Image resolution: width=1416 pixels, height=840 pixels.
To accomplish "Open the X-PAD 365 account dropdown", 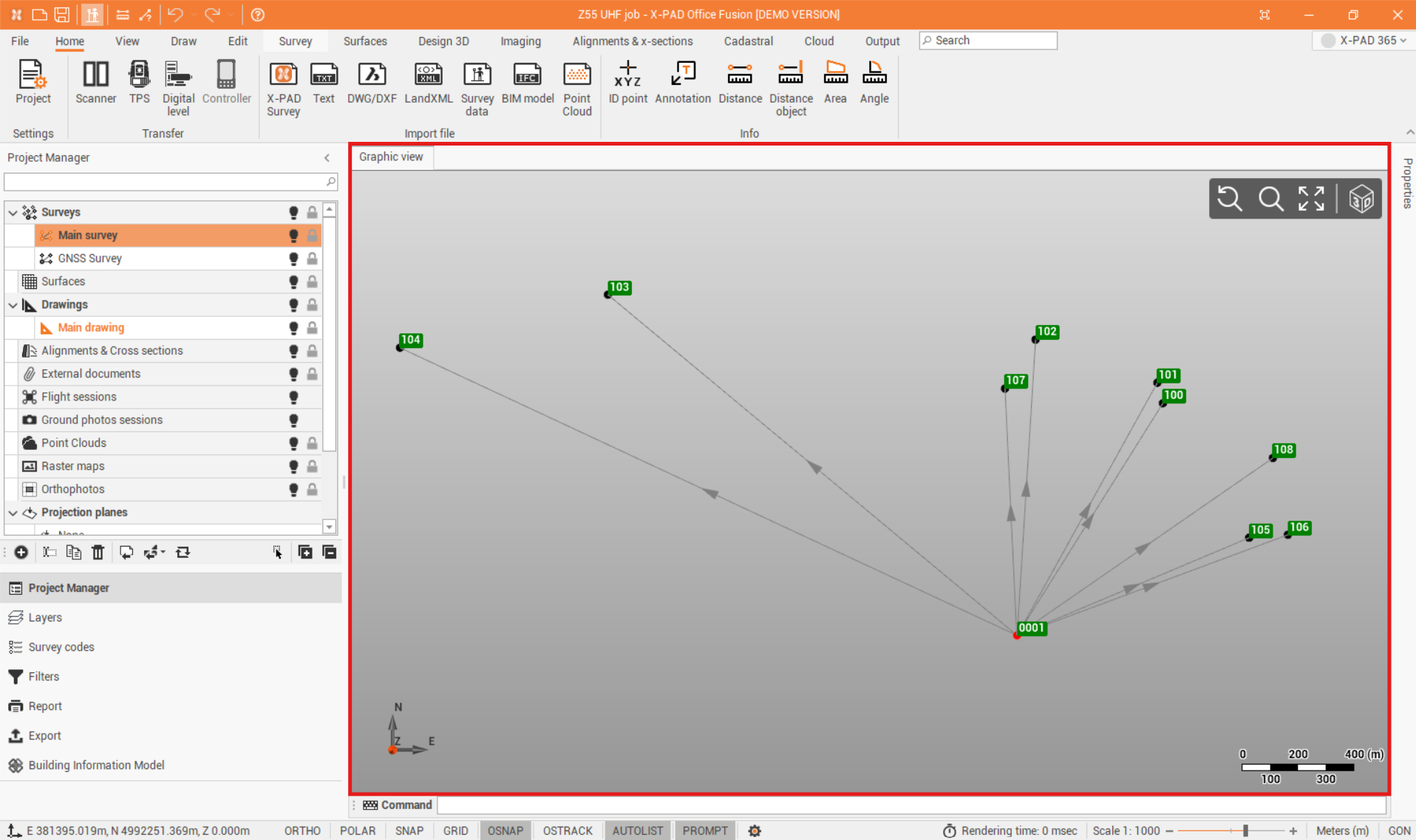I will tap(1364, 41).
